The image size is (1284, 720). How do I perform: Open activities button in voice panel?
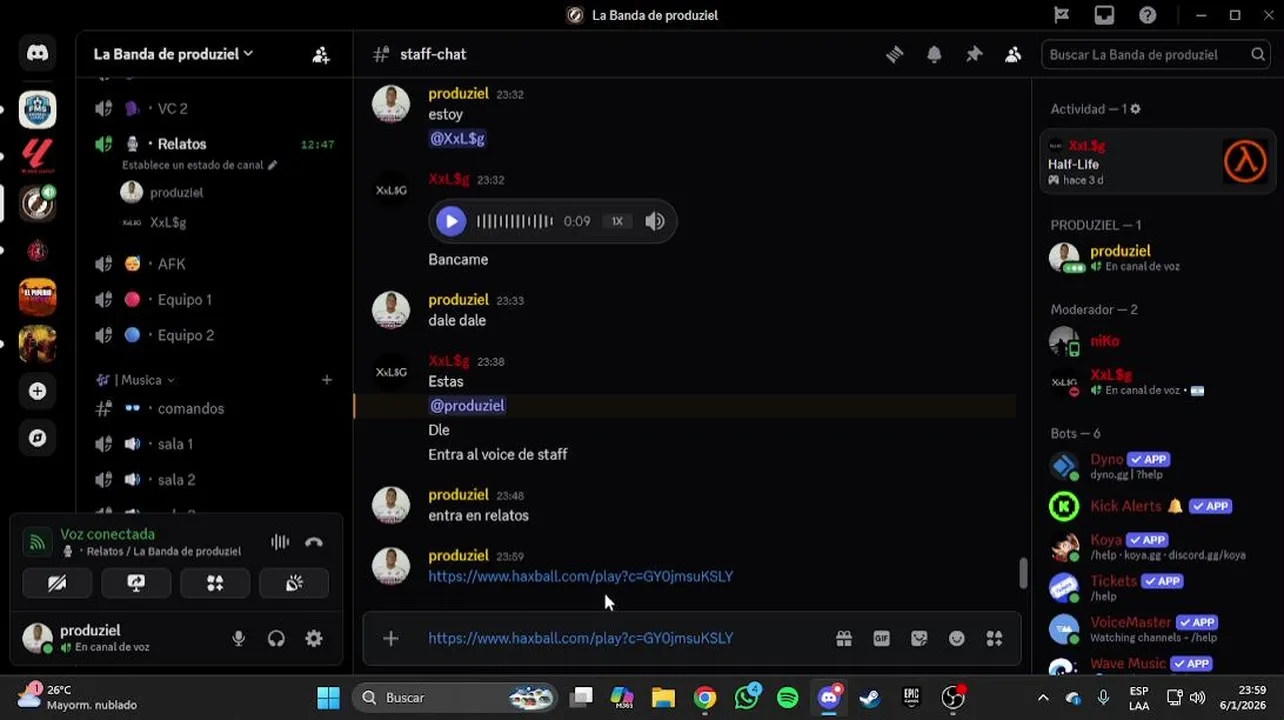tap(215, 583)
